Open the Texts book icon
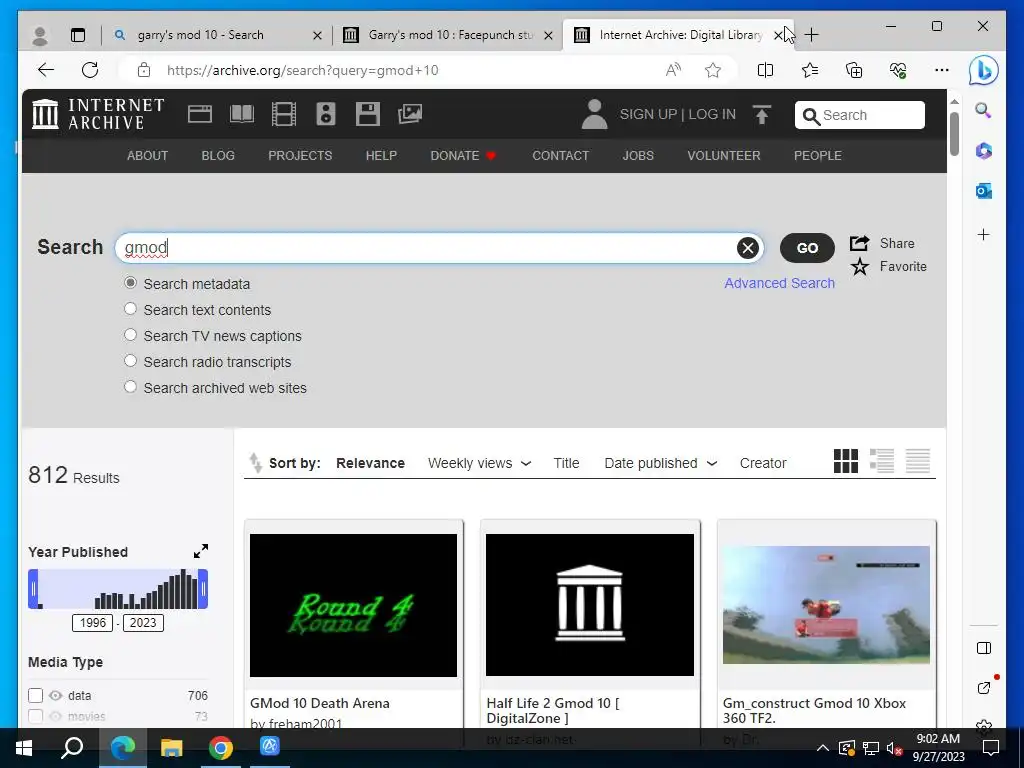The width and height of the screenshot is (1024, 768). (242, 114)
